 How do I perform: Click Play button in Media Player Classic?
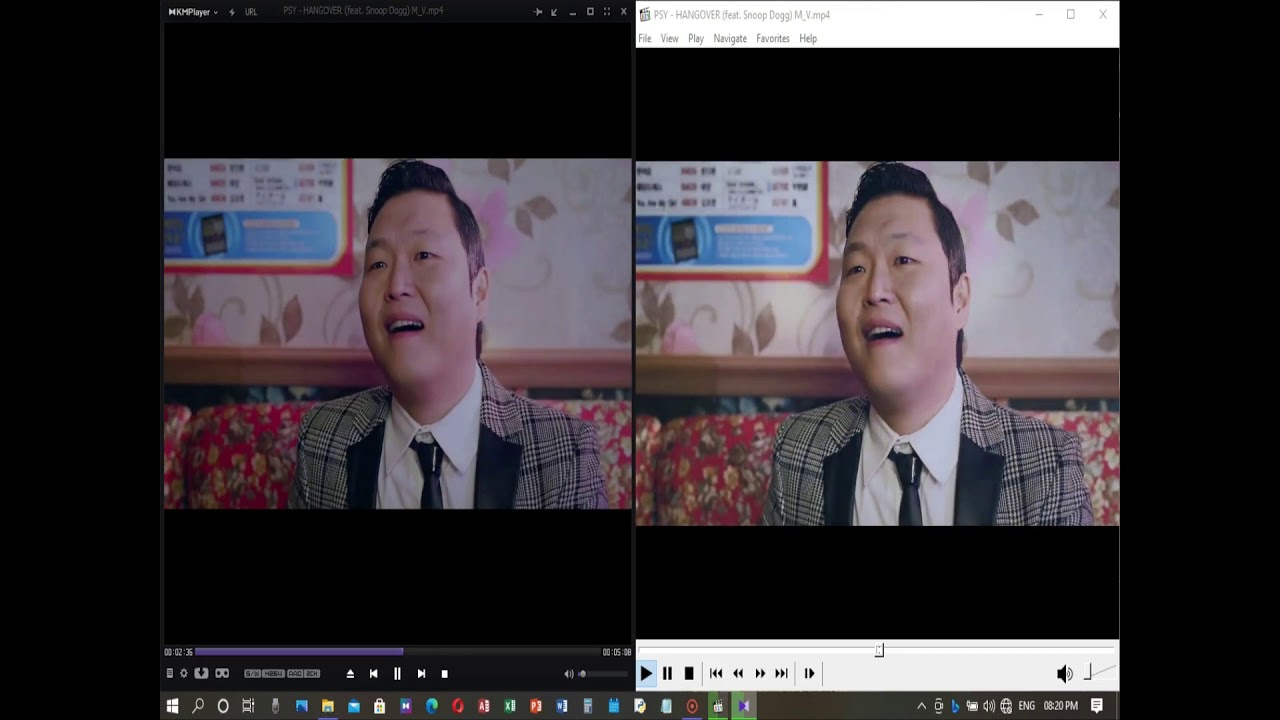646,674
